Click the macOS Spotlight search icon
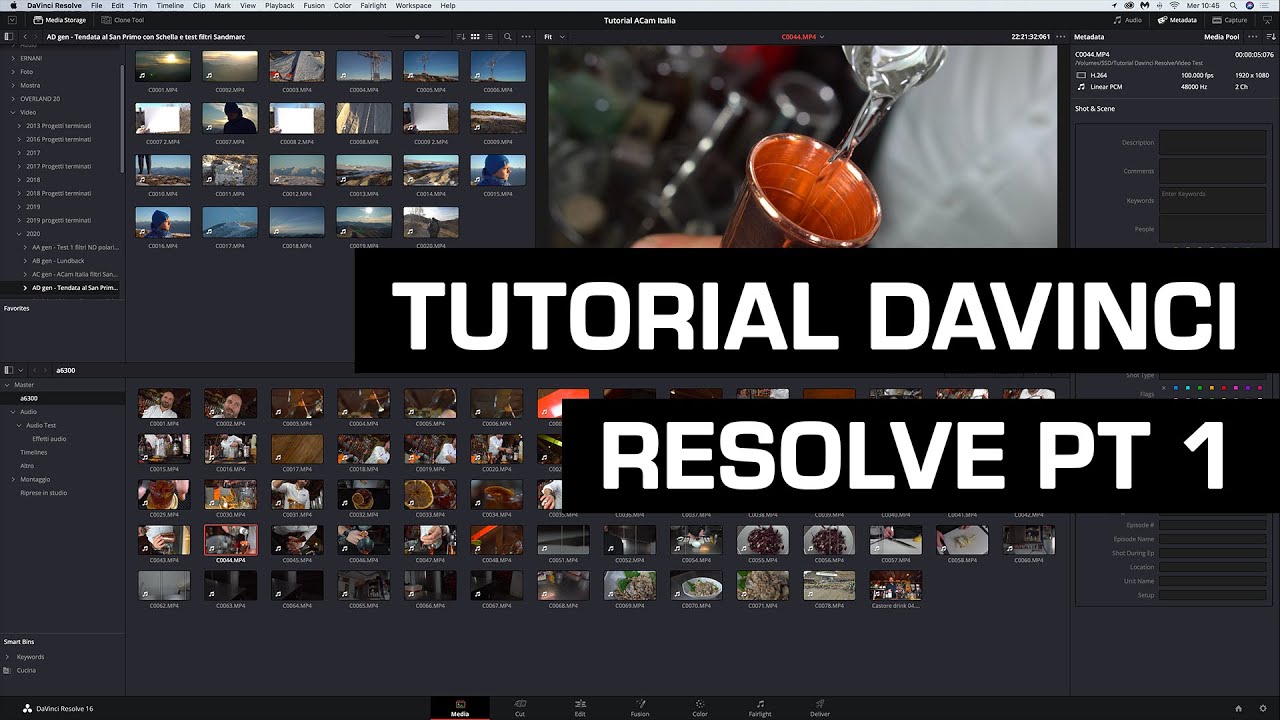 (1232, 6)
